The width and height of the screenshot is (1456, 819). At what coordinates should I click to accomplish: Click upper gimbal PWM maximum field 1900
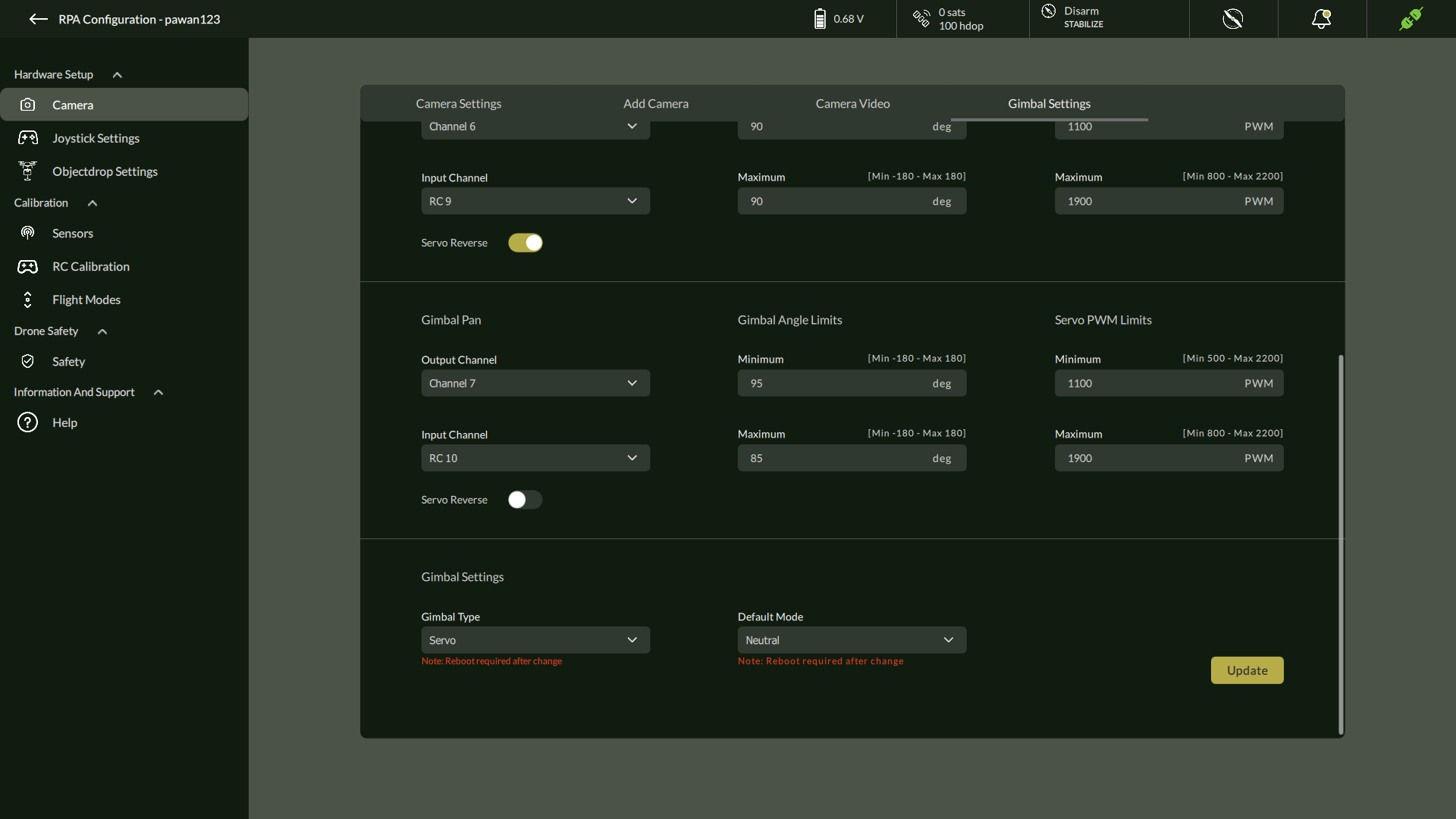[1169, 201]
